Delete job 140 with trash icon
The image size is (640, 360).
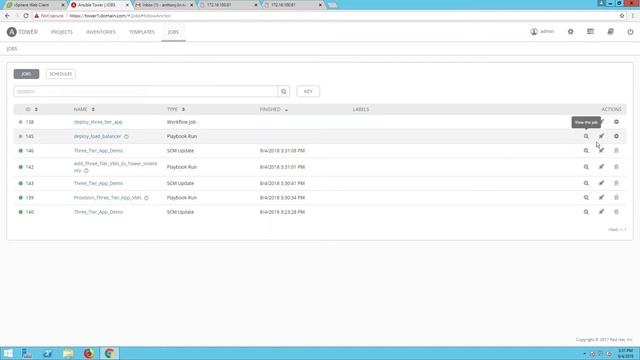pos(616,212)
